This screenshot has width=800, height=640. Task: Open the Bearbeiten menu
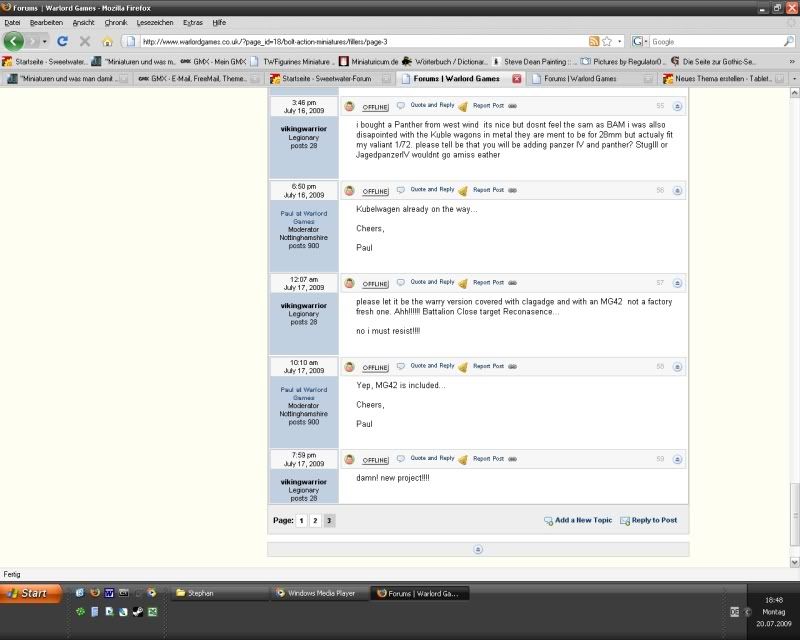(x=46, y=22)
